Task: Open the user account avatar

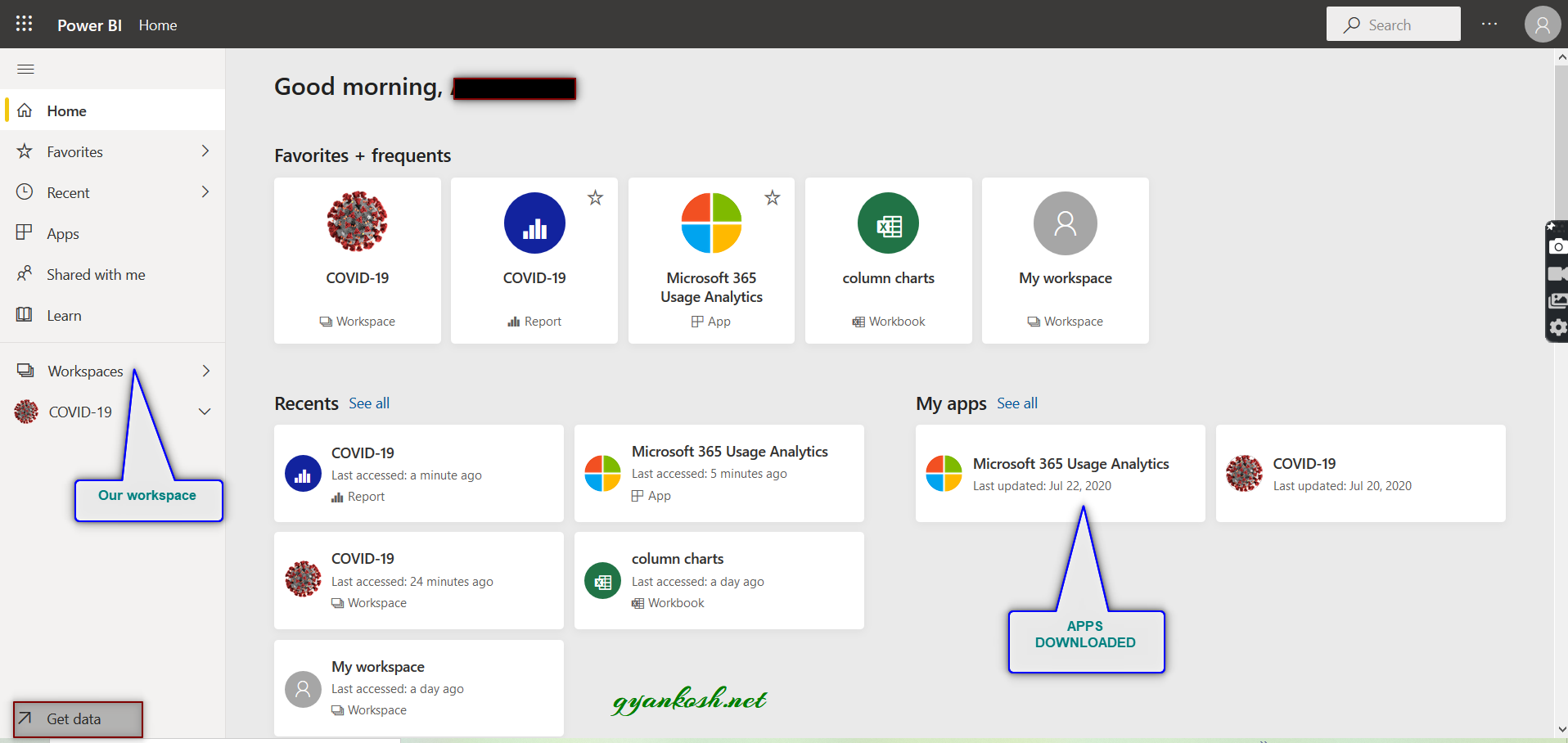Action: (1543, 24)
